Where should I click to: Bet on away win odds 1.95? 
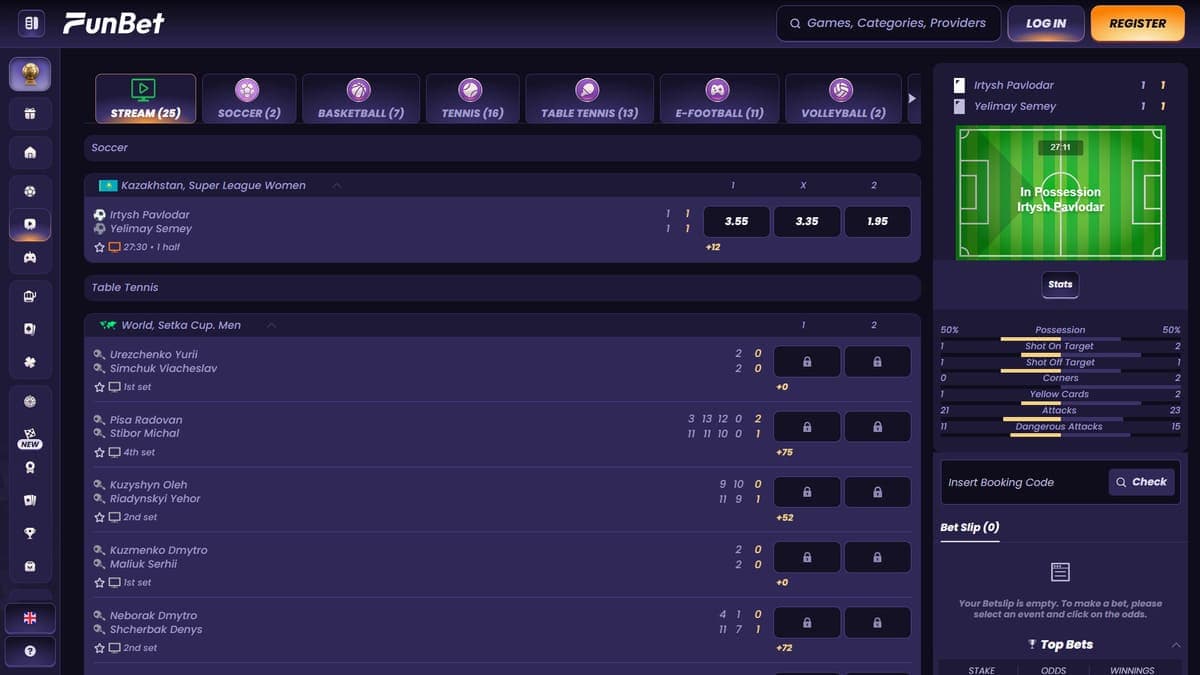tap(878, 221)
